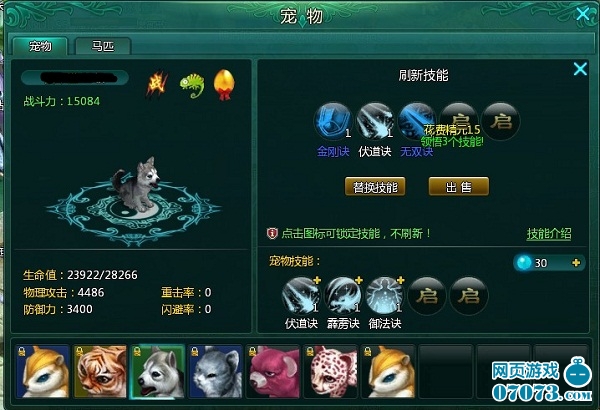Click the 替换技能 button
This screenshot has height=410, width=600.
(375, 187)
